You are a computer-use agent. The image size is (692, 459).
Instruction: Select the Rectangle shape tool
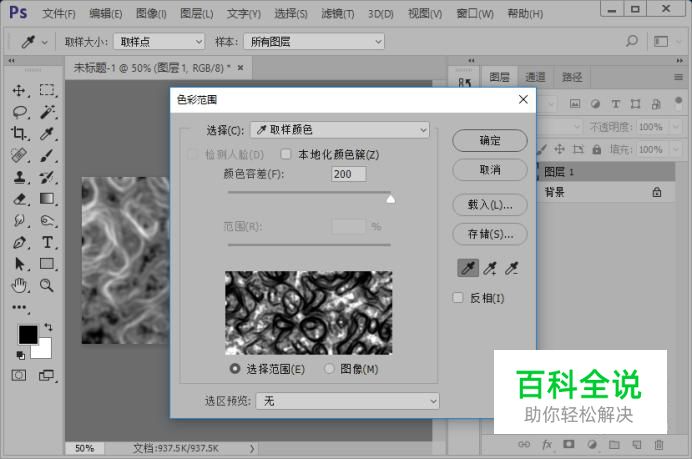pyautogui.click(x=47, y=263)
